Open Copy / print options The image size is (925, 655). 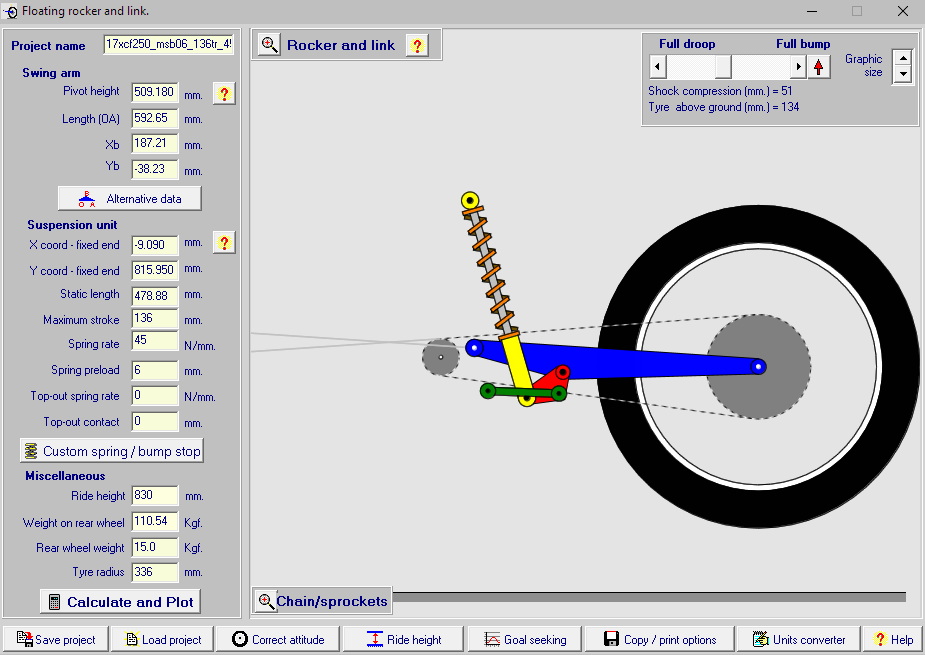(x=659, y=639)
